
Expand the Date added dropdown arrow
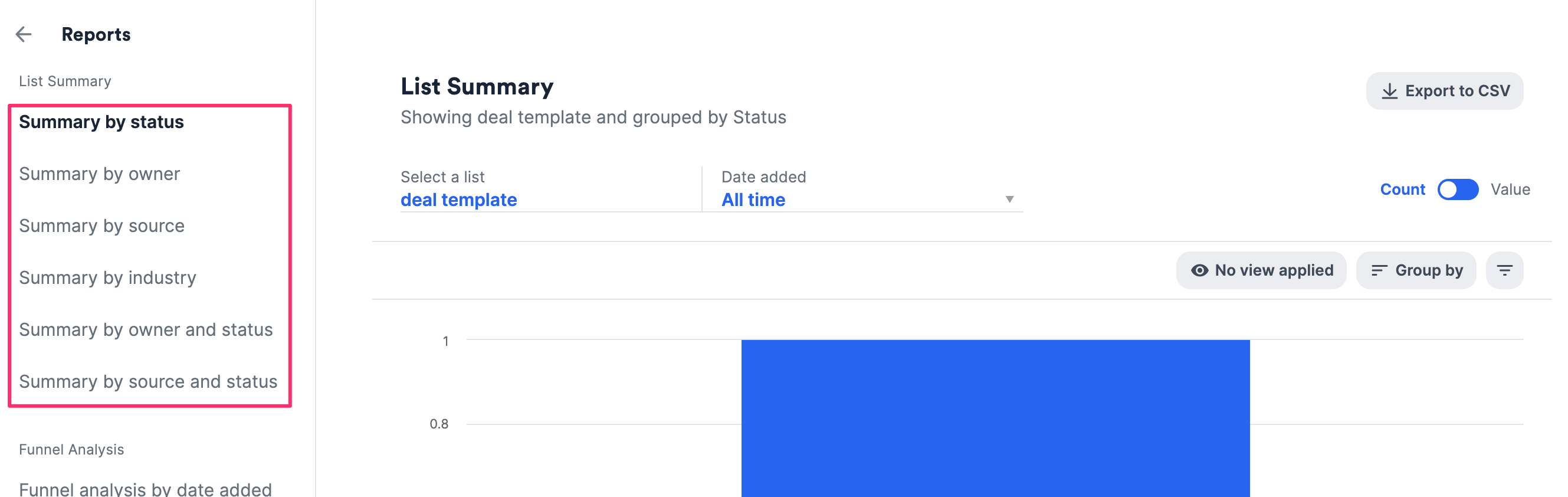(1010, 199)
